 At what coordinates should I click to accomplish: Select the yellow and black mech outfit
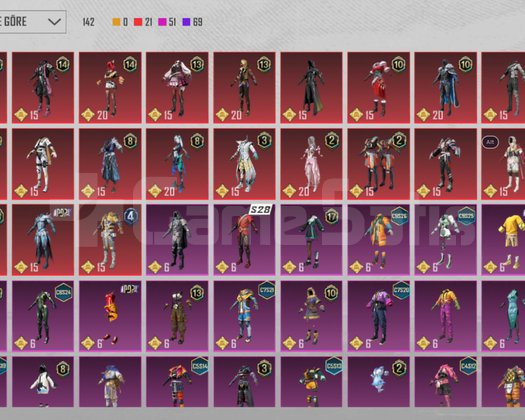coord(311,382)
